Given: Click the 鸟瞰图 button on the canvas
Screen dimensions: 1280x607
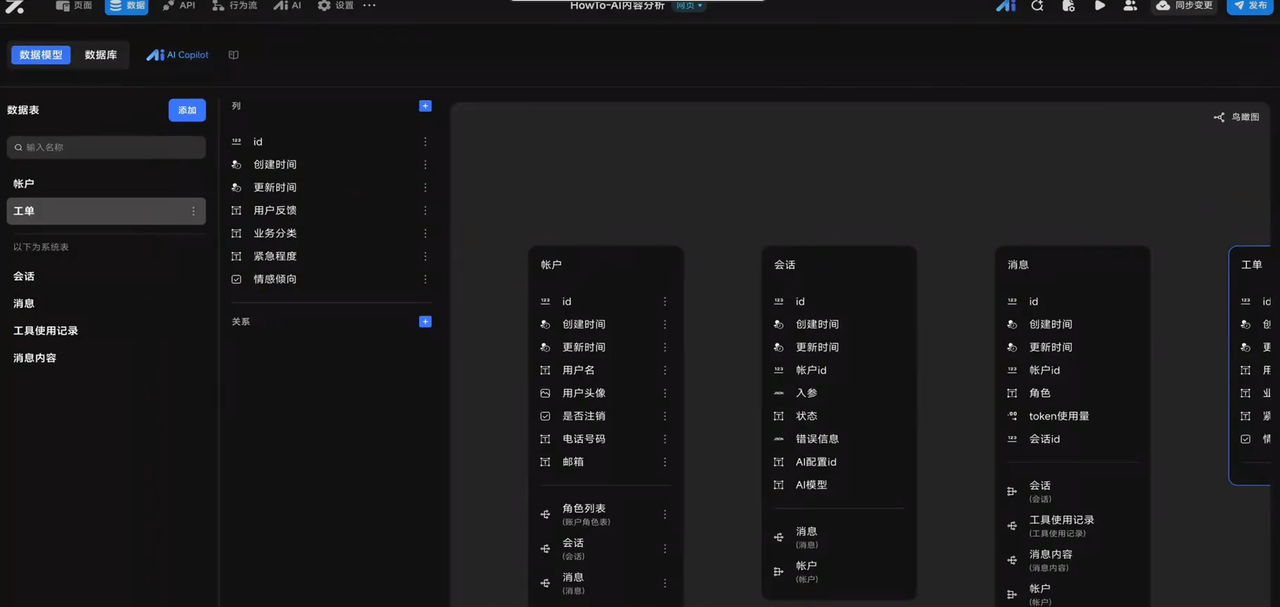Looking at the screenshot, I should pyautogui.click(x=1237, y=117).
